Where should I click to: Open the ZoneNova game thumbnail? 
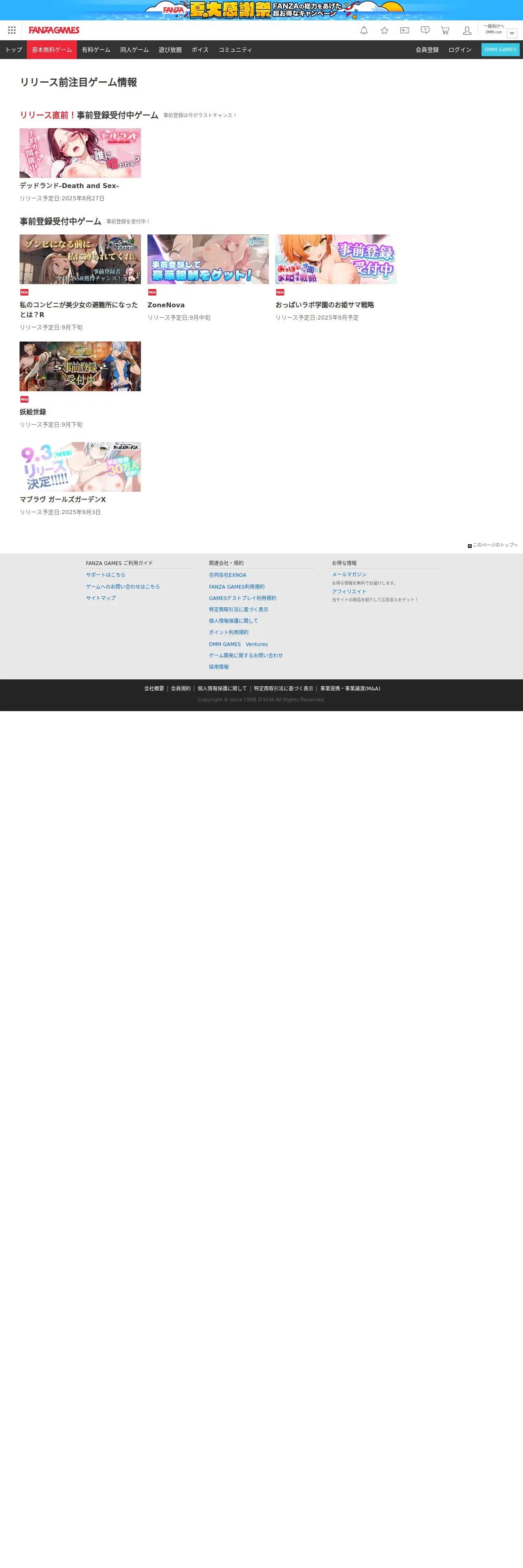tap(208, 259)
